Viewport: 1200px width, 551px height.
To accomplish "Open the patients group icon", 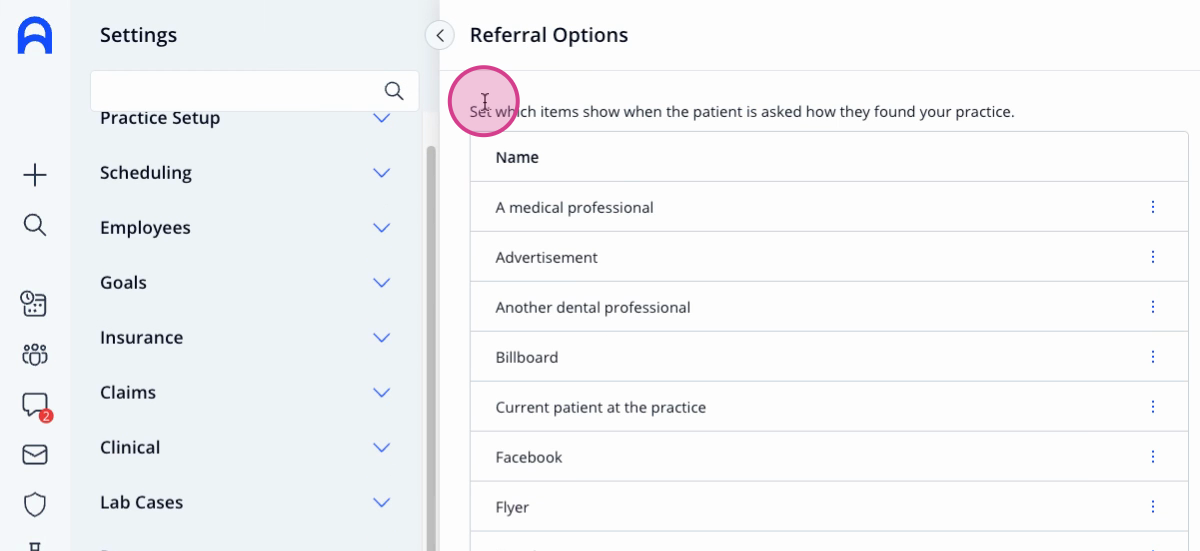I will coord(35,354).
